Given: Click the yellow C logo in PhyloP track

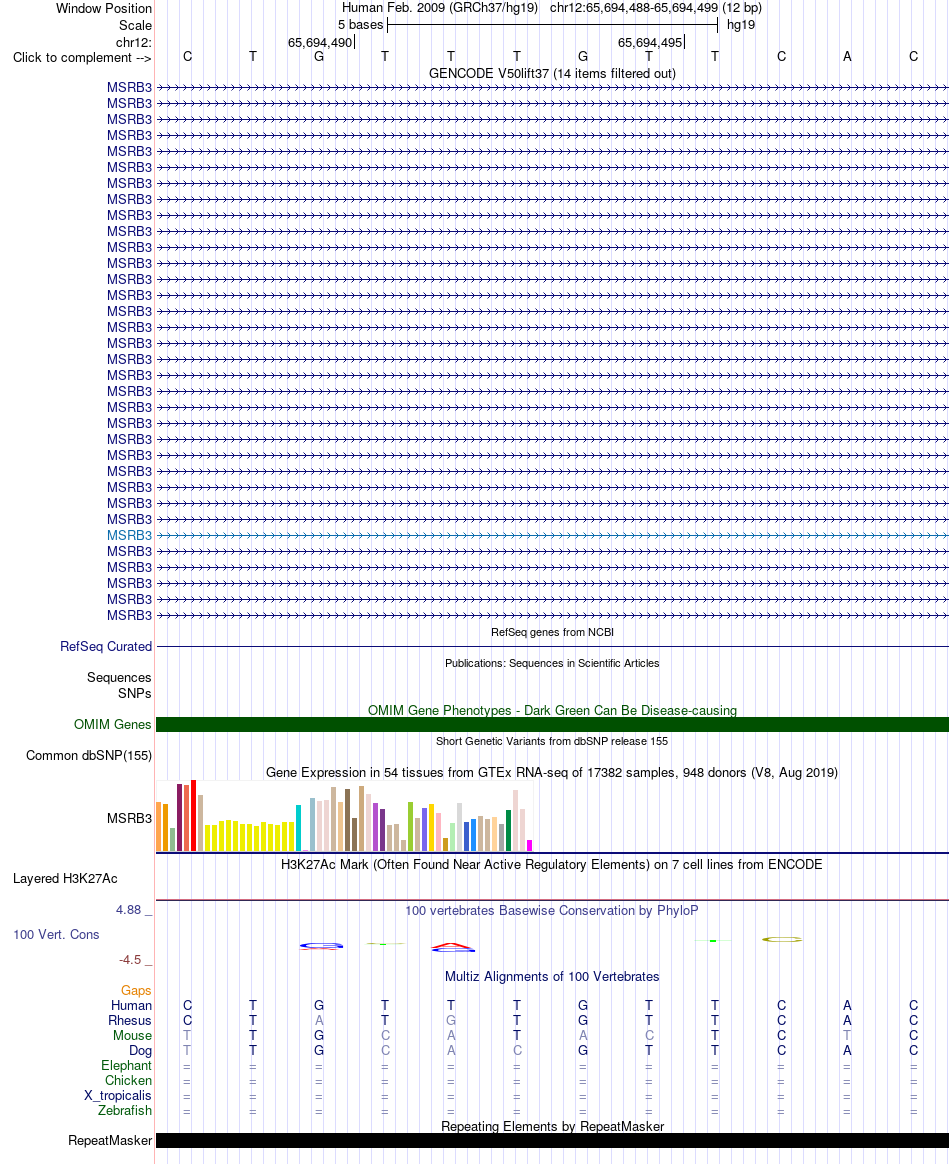Looking at the screenshot, I should (x=782, y=940).
